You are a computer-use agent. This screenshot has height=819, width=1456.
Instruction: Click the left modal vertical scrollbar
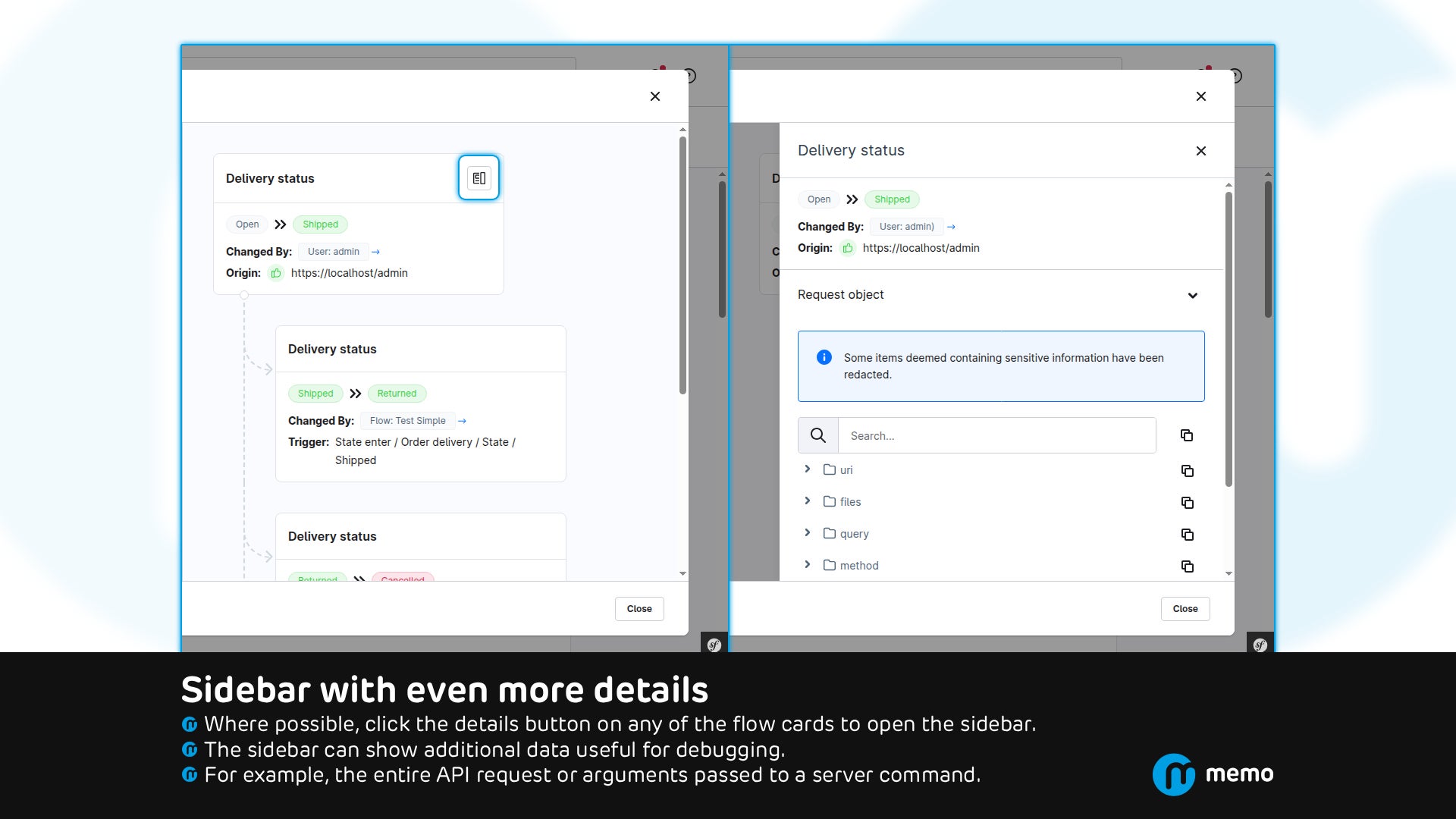pyautogui.click(x=682, y=265)
